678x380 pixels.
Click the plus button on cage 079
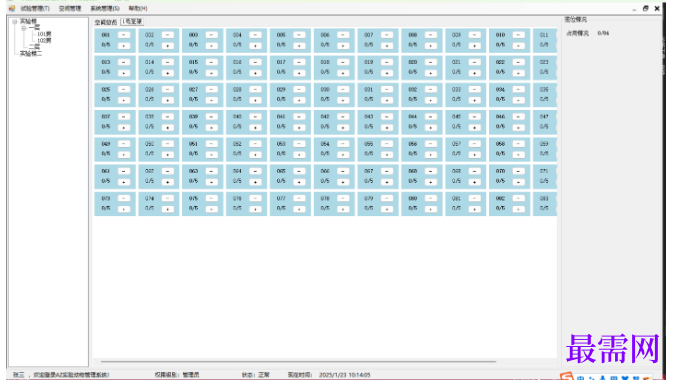click(387, 209)
